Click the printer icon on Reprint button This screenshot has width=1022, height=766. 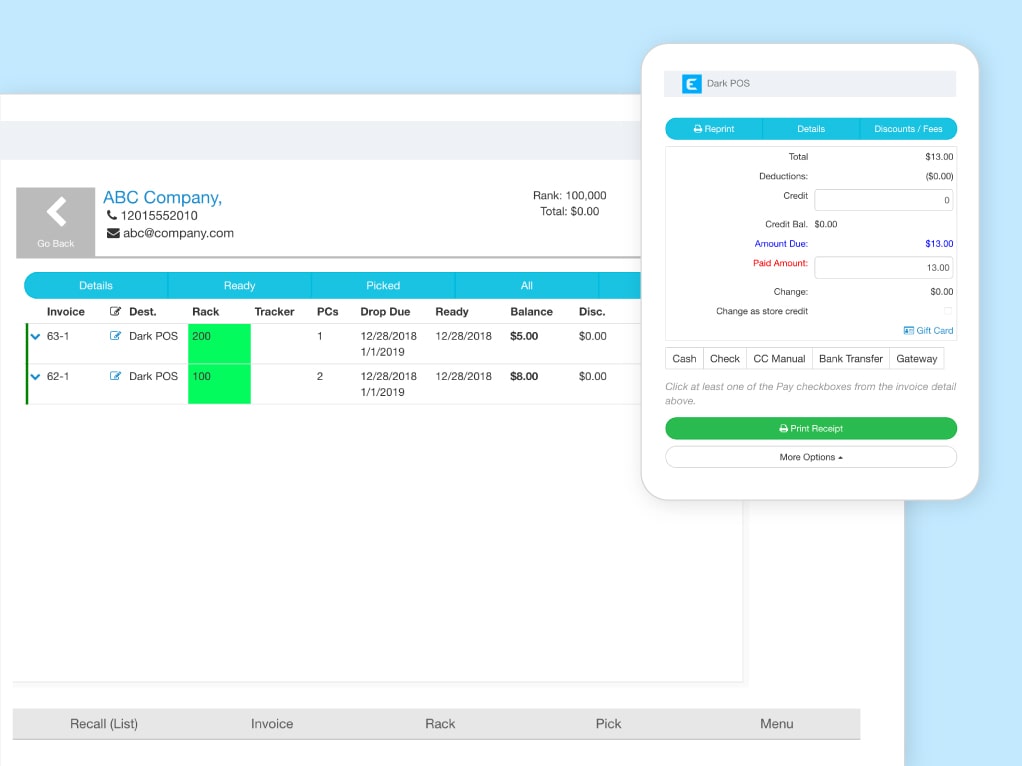coord(697,128)
